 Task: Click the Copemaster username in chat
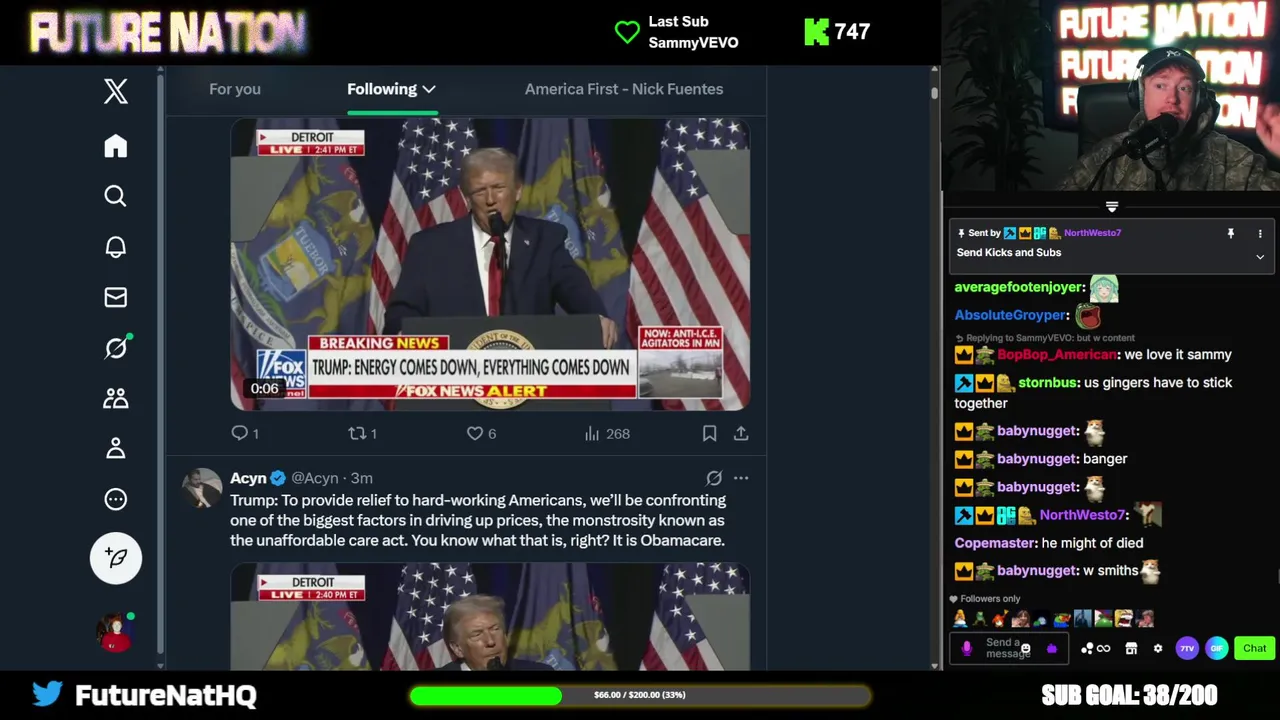(x=995, y=543)
